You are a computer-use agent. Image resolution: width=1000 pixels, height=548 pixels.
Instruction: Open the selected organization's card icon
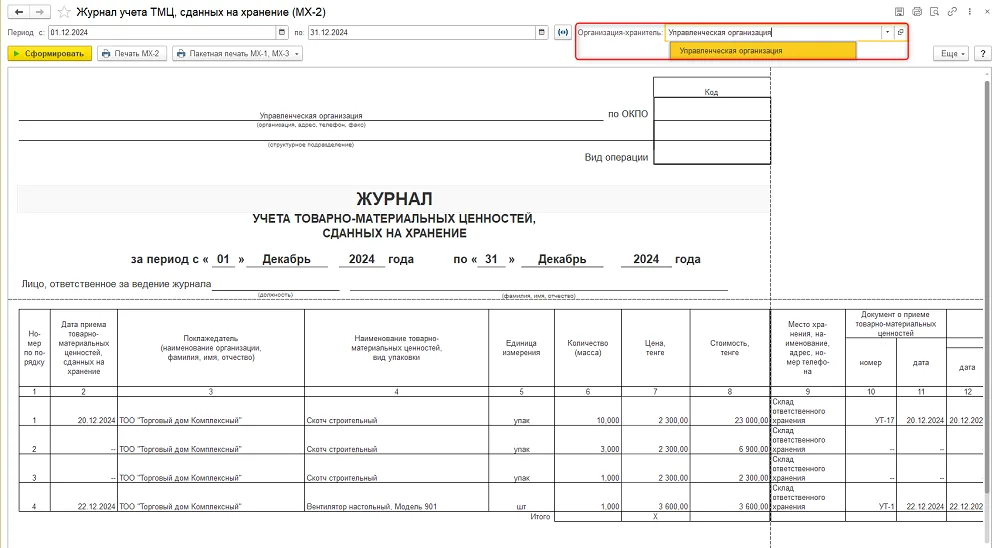coord(901,32)
